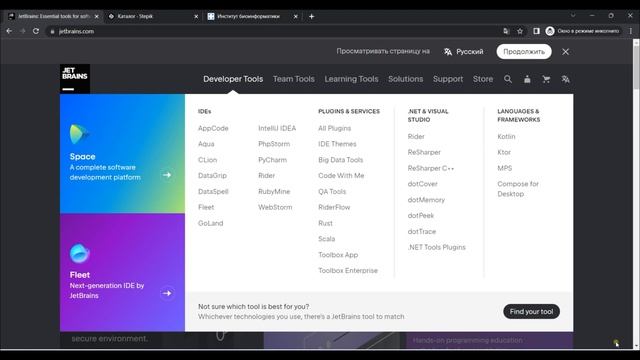Open the Compose for Desktop link
Viewport: 640px width, 360px height.
click(x=518, y=189)
